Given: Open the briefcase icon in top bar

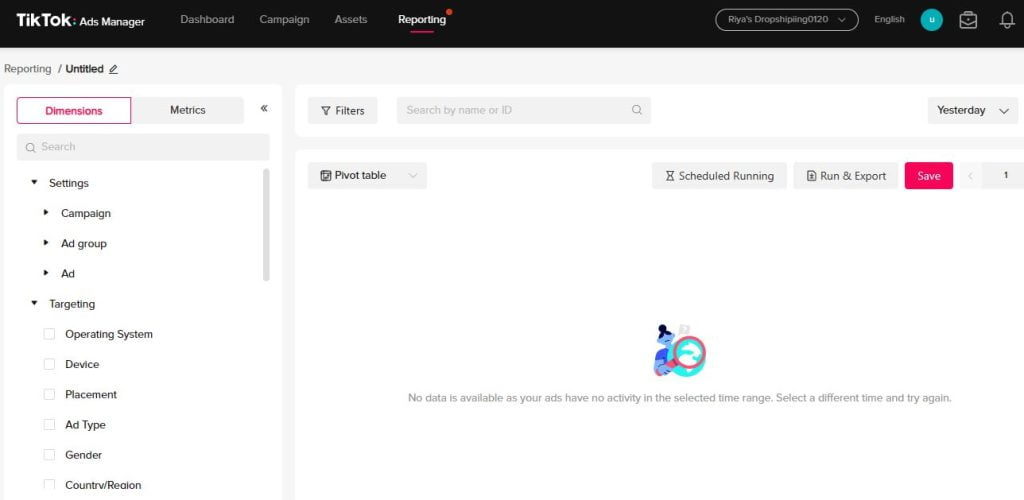Looking at the screenshot, I should tap(968, 20).
